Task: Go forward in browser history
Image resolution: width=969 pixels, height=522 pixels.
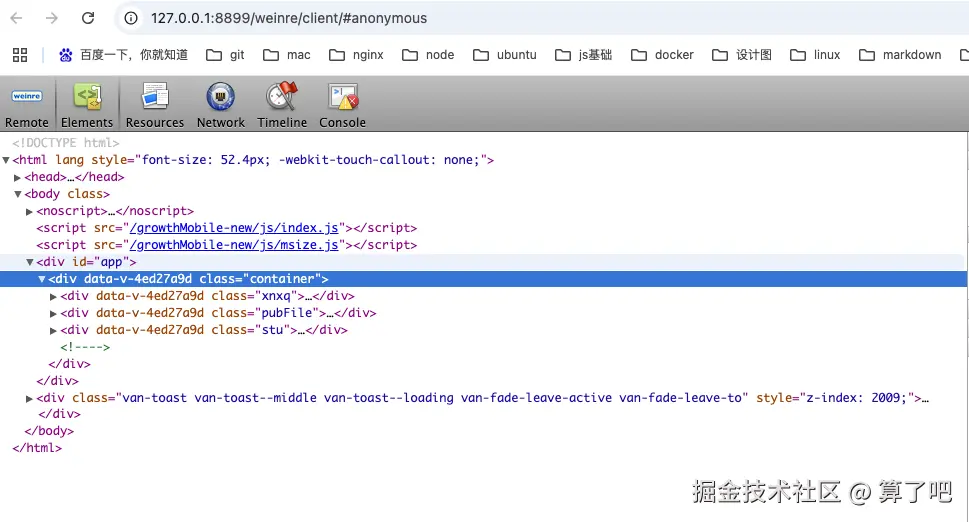Action: [x=52, y=18]
